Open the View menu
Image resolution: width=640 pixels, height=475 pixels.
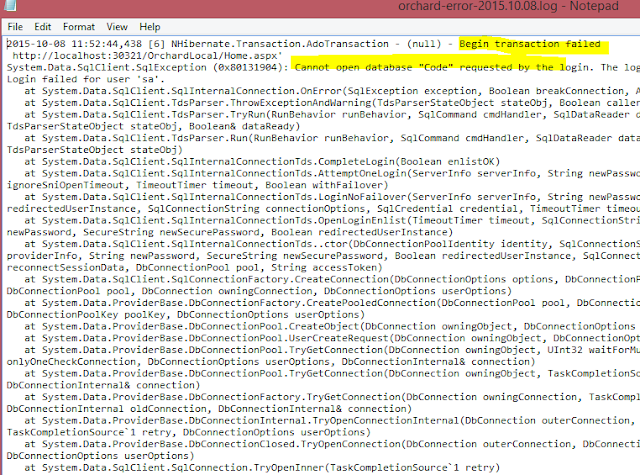click(x=117, y=27)
